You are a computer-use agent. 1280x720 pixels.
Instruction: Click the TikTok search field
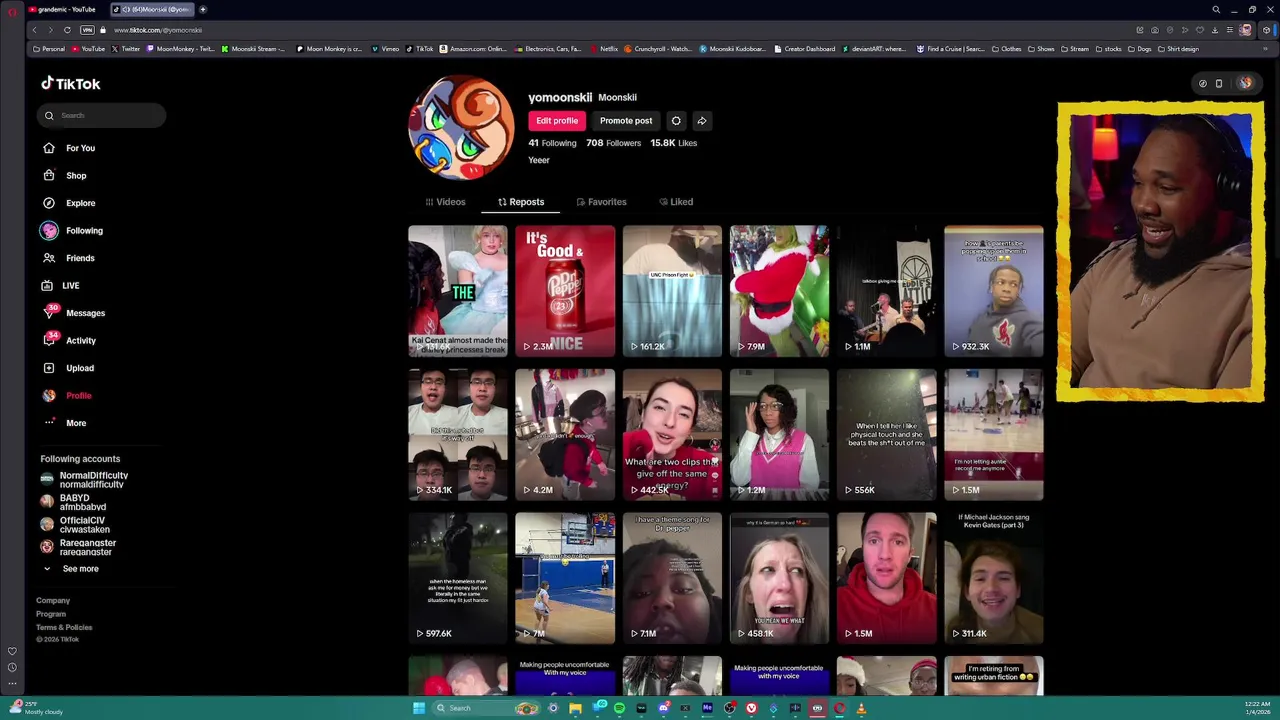coord(103,115)
